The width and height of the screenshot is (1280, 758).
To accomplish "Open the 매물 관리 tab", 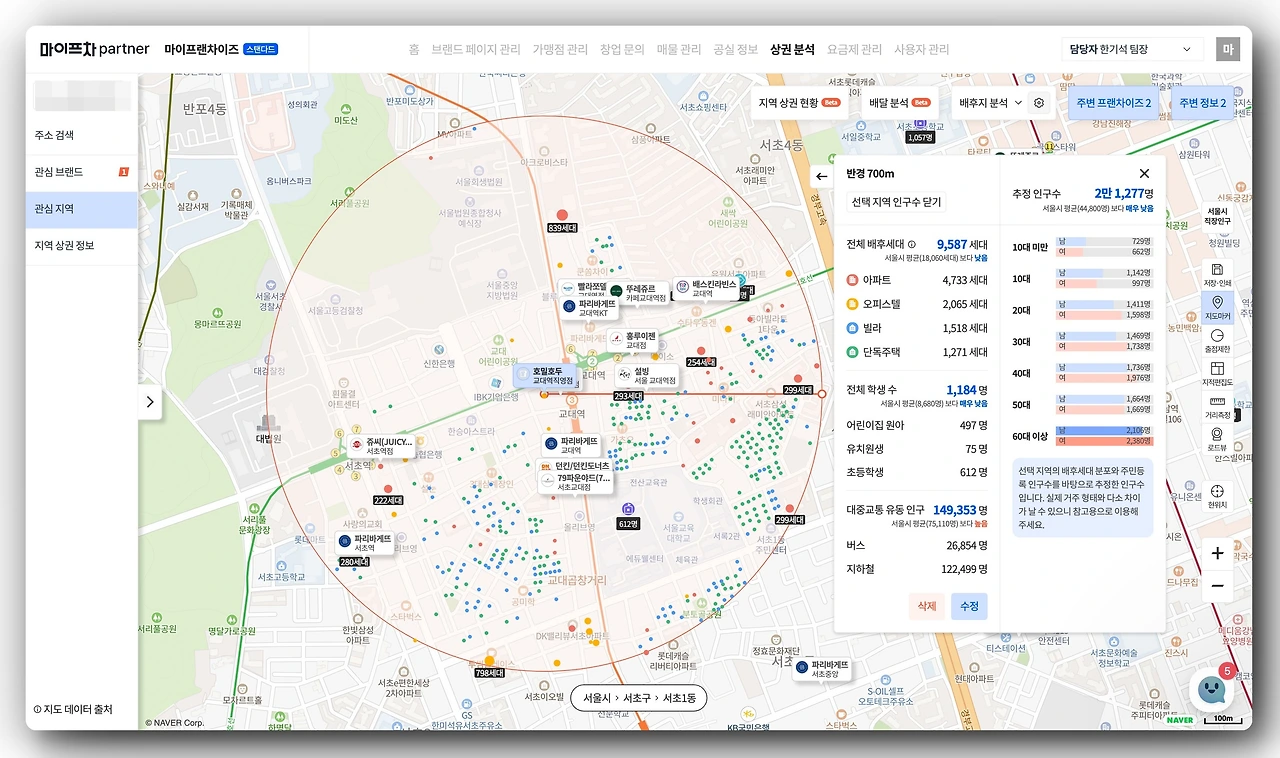I will (679, 49).
